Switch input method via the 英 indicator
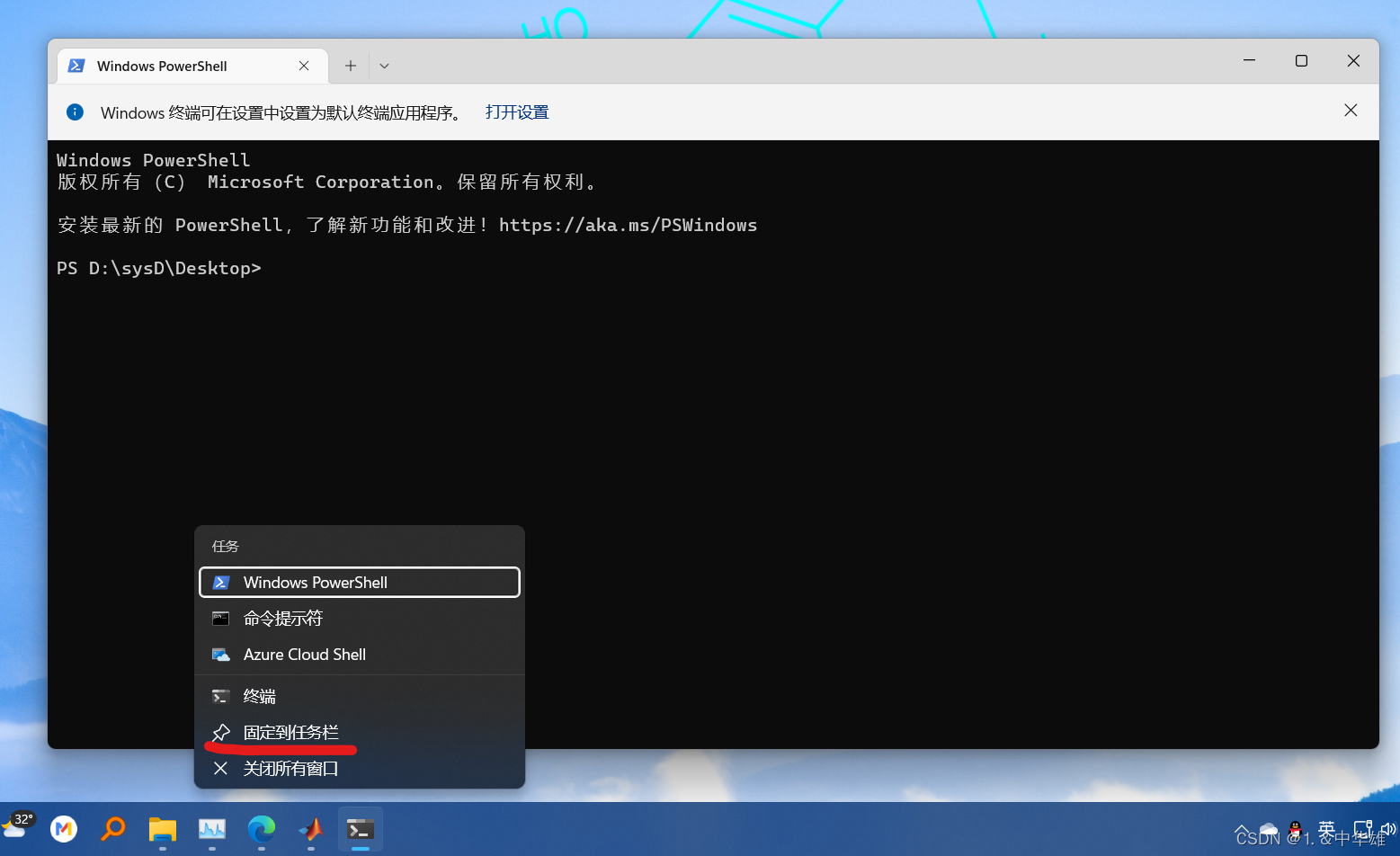The width and height of the screenshot is (1400, 856). tap(1326, 829)
